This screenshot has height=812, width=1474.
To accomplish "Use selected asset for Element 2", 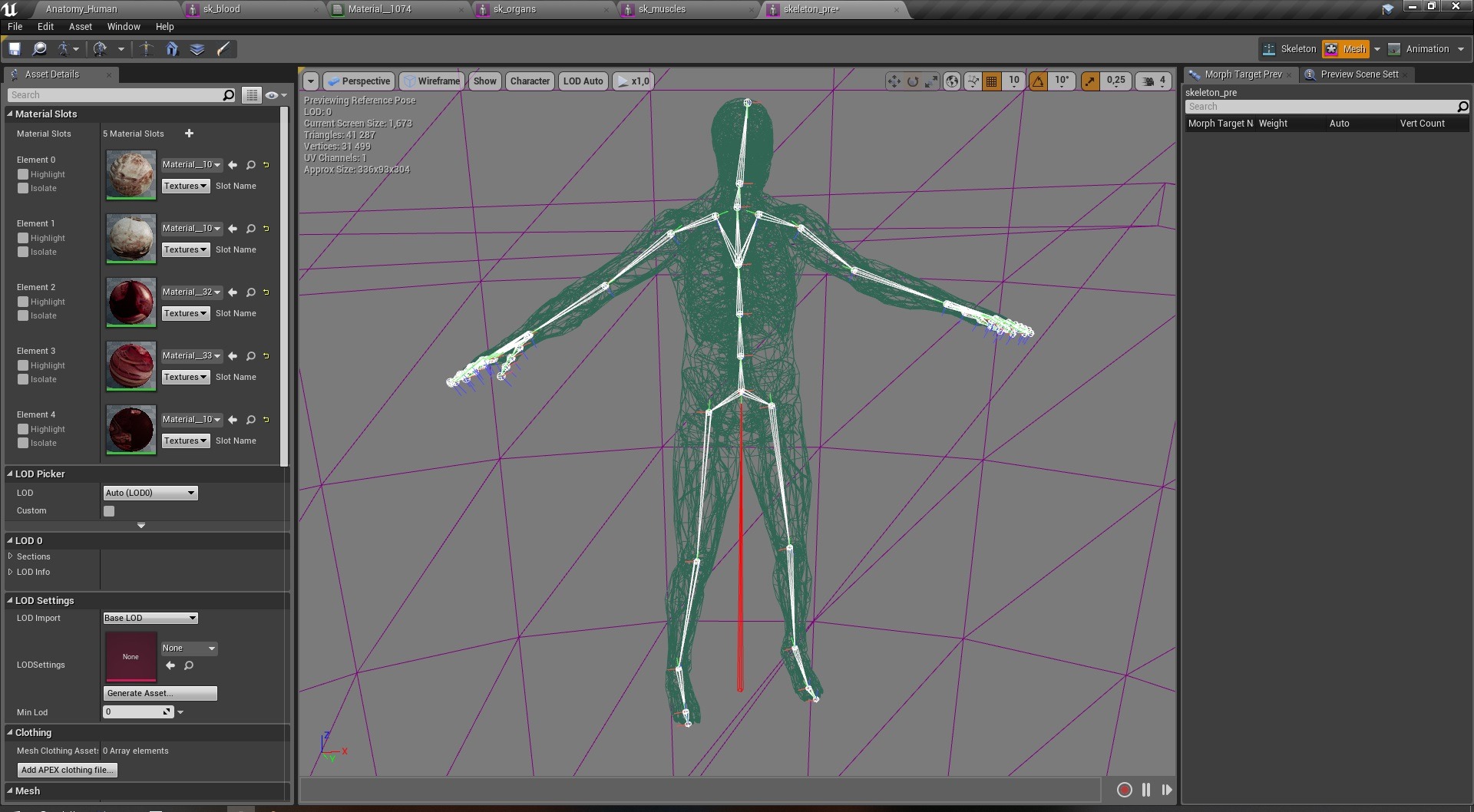I will point(233,292).
